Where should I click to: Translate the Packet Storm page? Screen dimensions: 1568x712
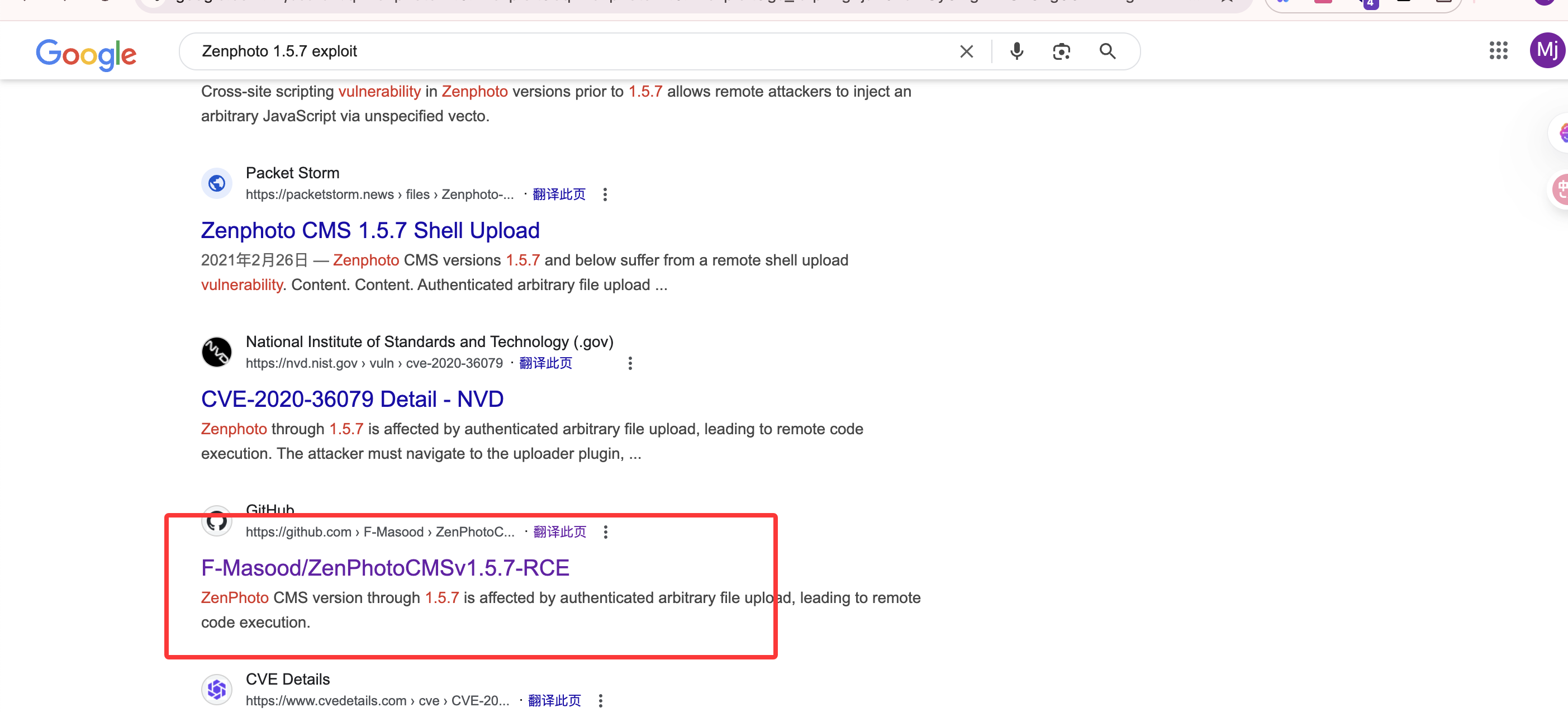[x=559, y=194]
